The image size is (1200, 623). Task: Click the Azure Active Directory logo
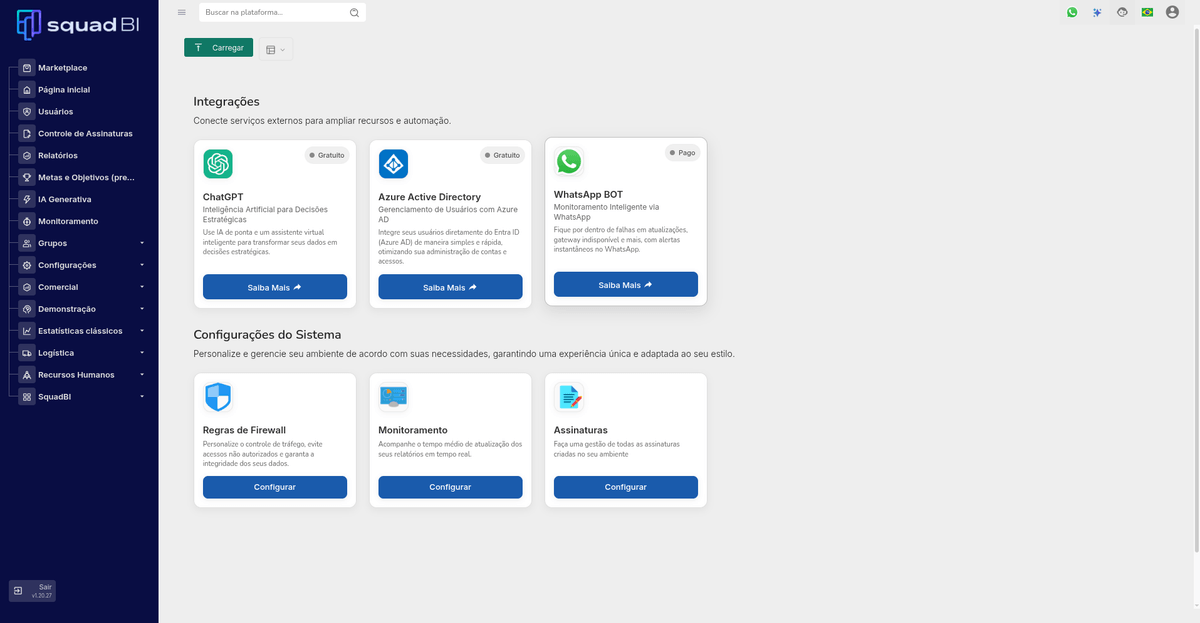[x=393, y=163]
